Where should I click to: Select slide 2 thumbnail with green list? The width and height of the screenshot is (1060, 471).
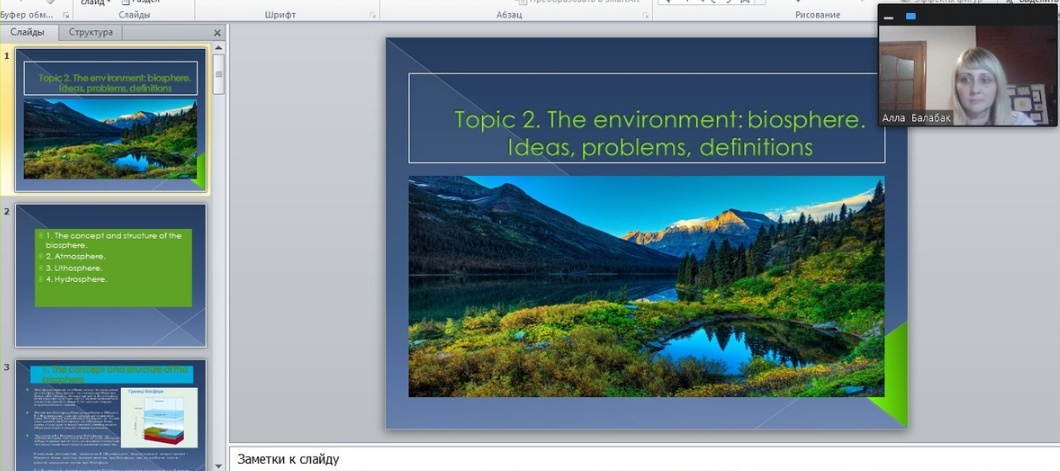111,276
